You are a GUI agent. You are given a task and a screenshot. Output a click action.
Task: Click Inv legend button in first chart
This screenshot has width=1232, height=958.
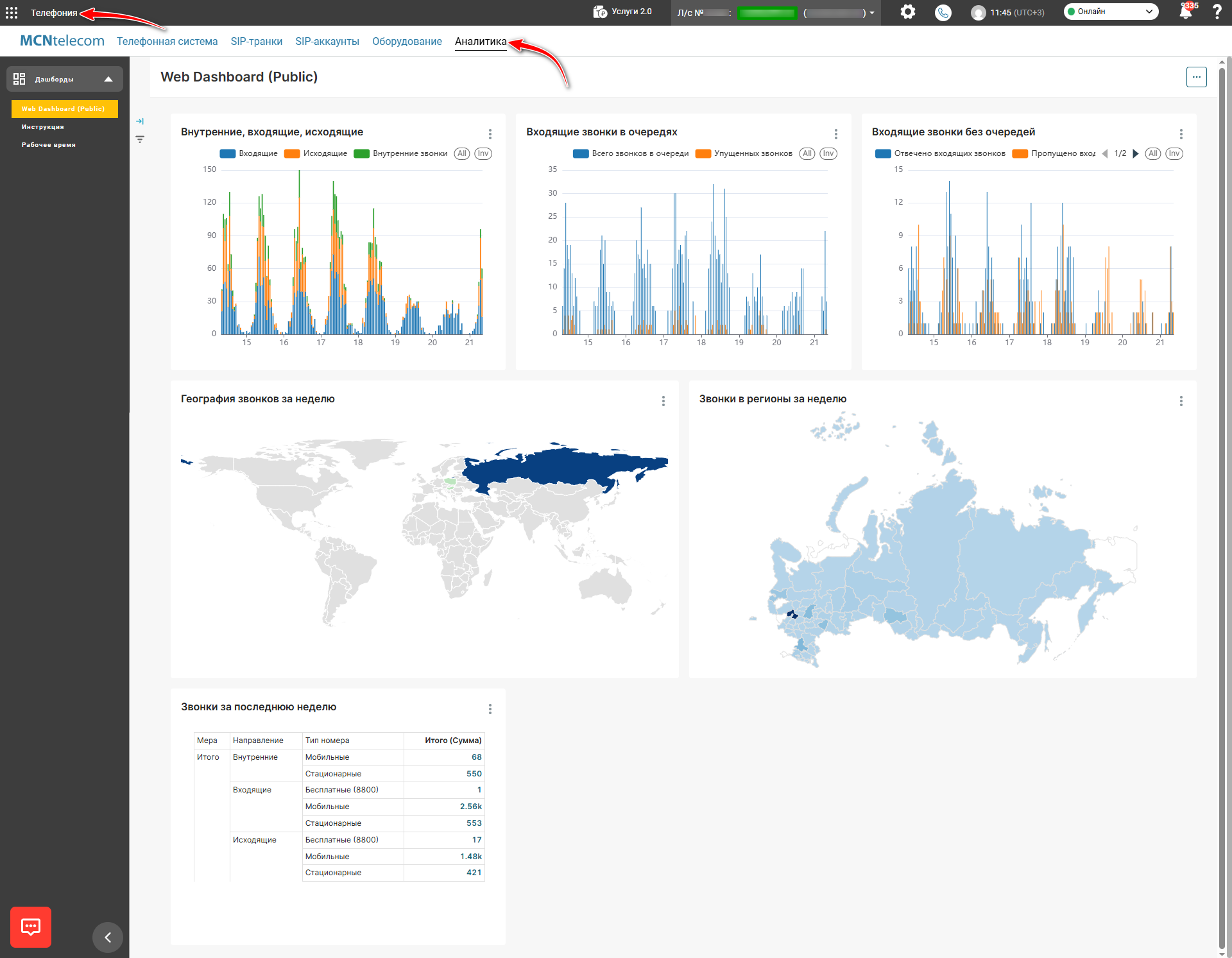click(x=483, y=154)
